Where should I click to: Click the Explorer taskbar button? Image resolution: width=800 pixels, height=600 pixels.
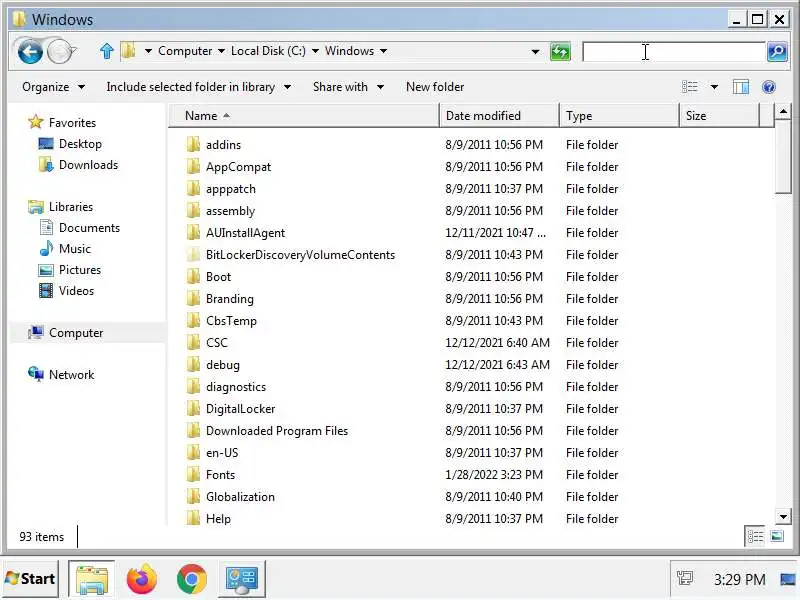point(92,579)
